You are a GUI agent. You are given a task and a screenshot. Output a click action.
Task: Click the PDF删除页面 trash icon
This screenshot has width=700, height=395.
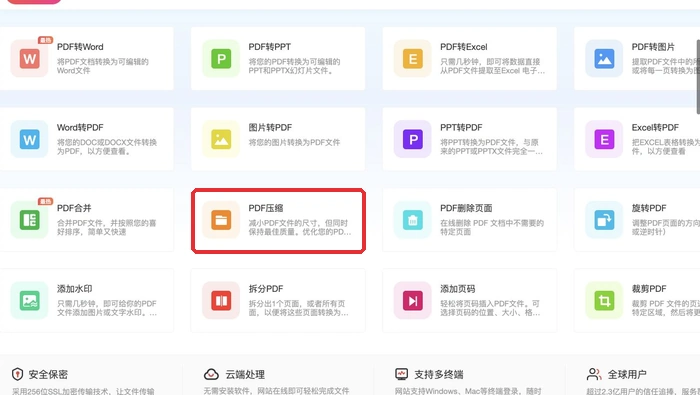pos(412,220)
